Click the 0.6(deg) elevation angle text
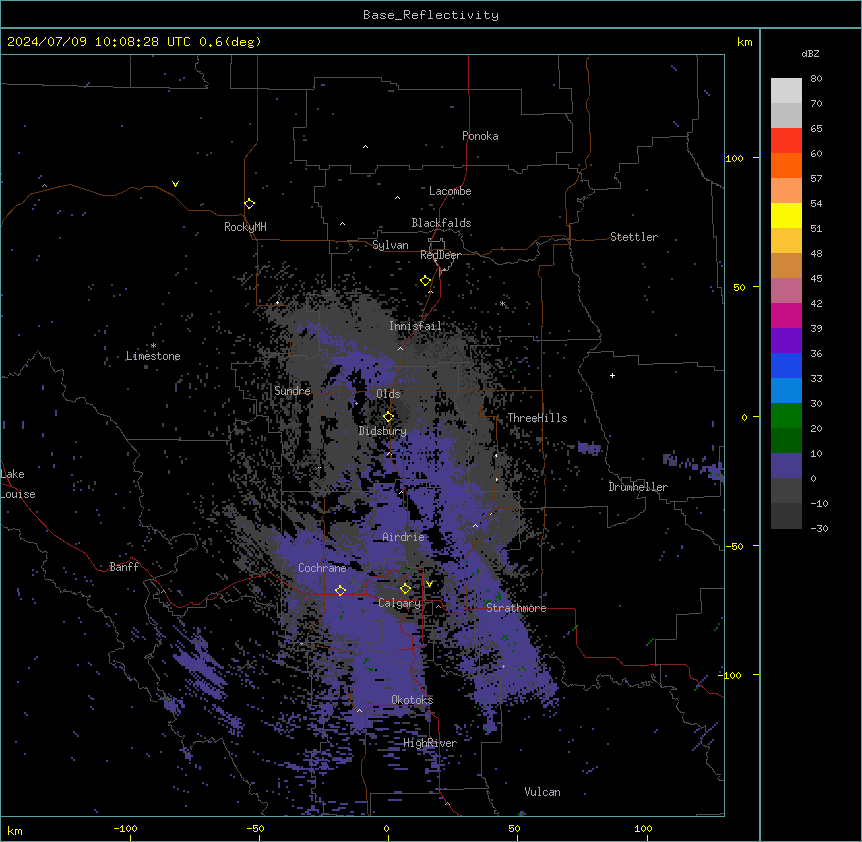This screenshot has width=862, height=842. pyautogui.click(x=230, y=42)
